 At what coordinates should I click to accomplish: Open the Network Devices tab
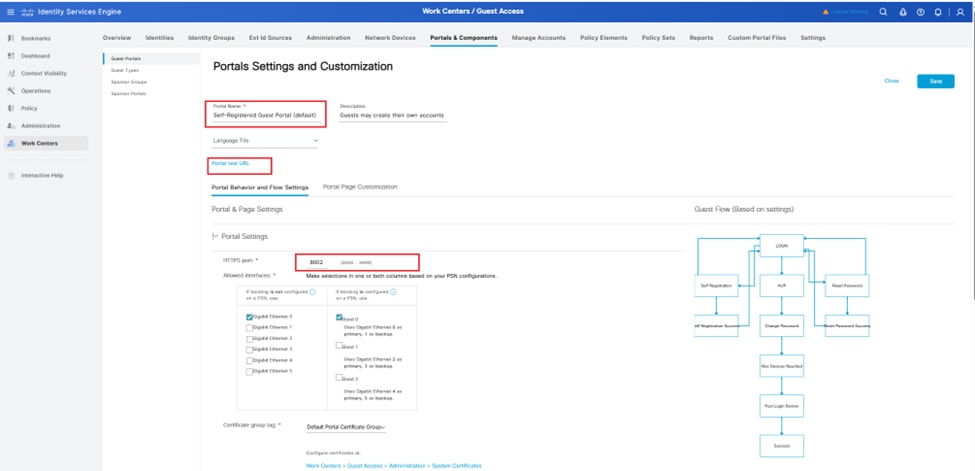390,38
